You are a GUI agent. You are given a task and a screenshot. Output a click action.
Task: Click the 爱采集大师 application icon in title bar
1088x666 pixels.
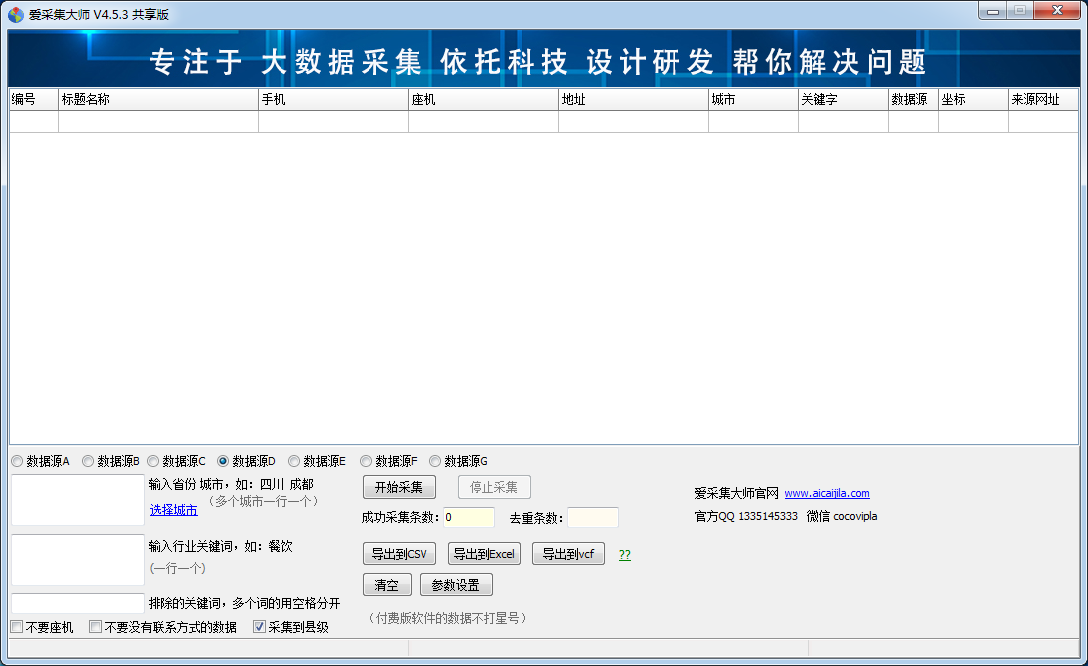click(16, 12)
